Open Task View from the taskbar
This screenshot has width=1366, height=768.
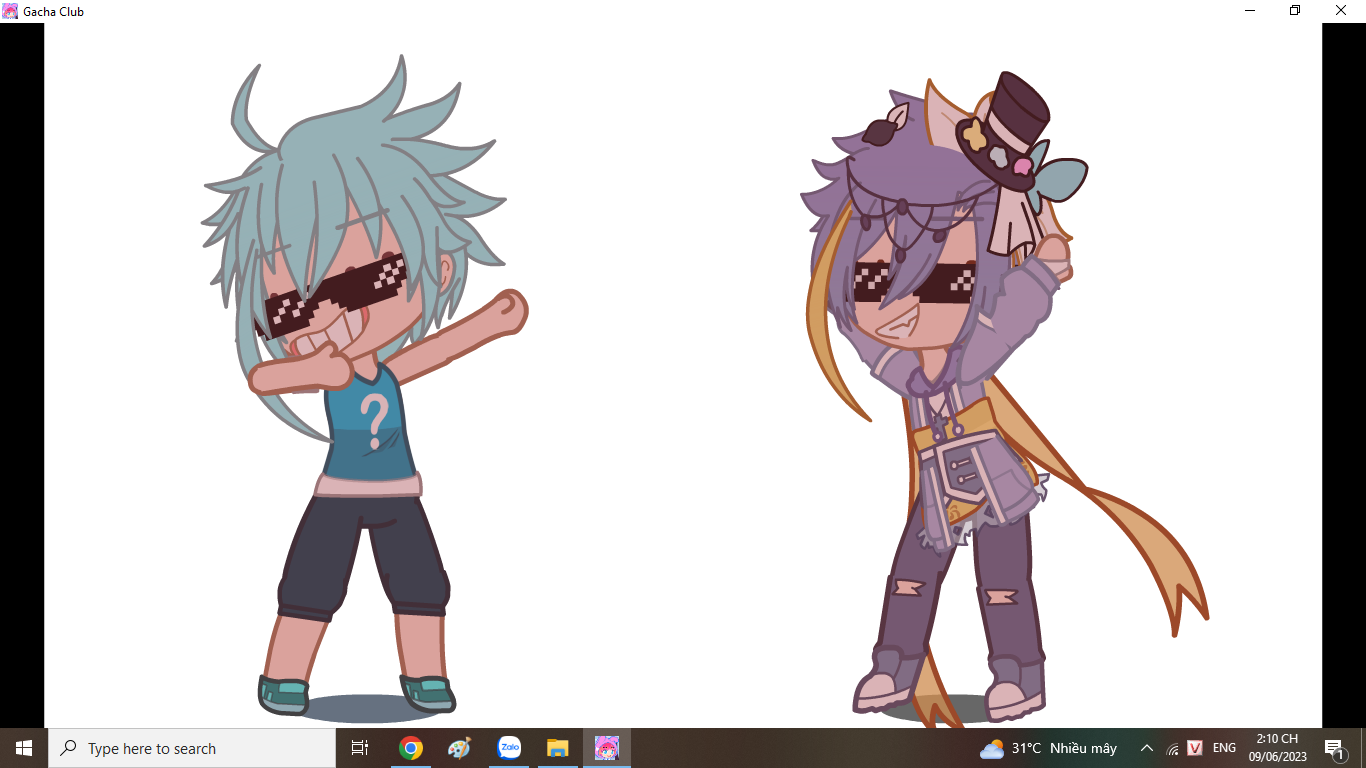click(360, 748)
